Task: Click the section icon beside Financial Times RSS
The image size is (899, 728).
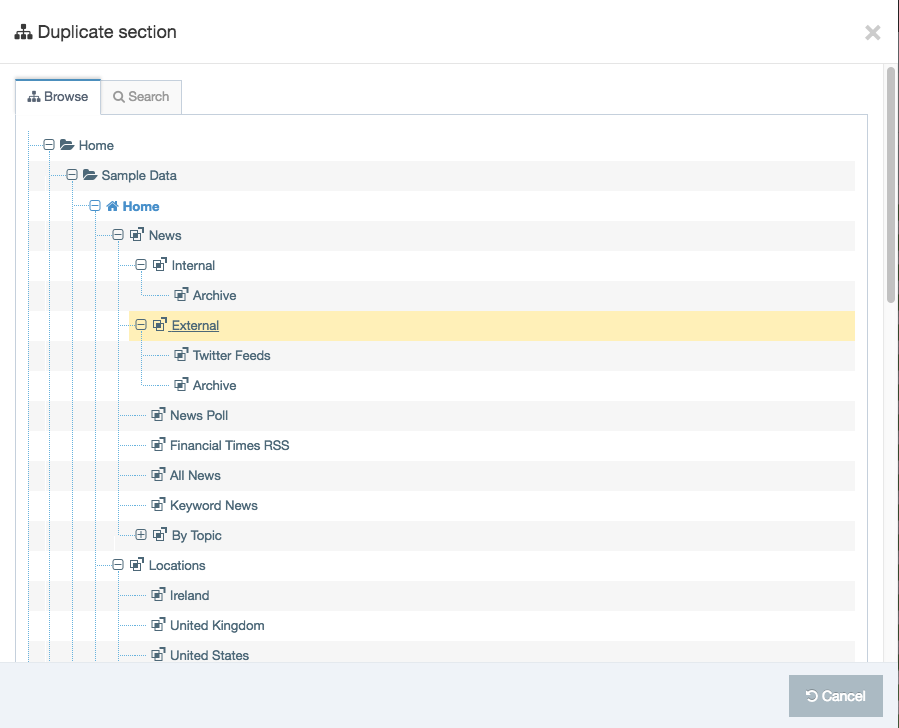Action: (158, 445)
